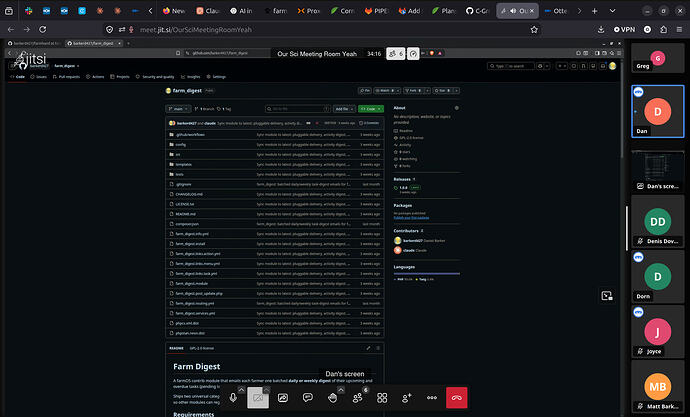The height and width of the screenshot is (417, 690).
Task: Switch to the PIPE GitLab tab
Action: click(376, 11)
